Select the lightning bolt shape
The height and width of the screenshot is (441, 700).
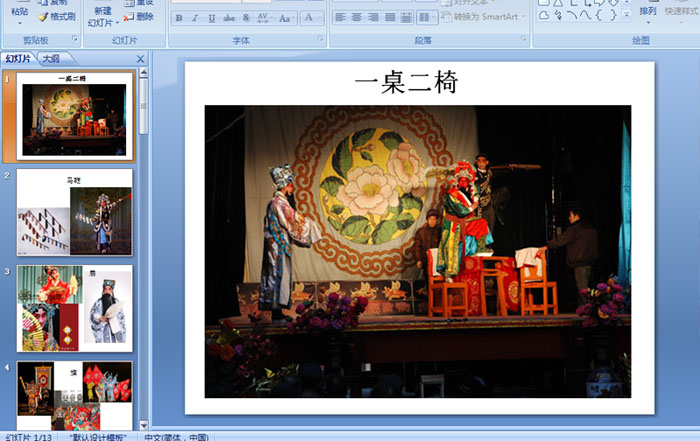click(x=558, y=15)
